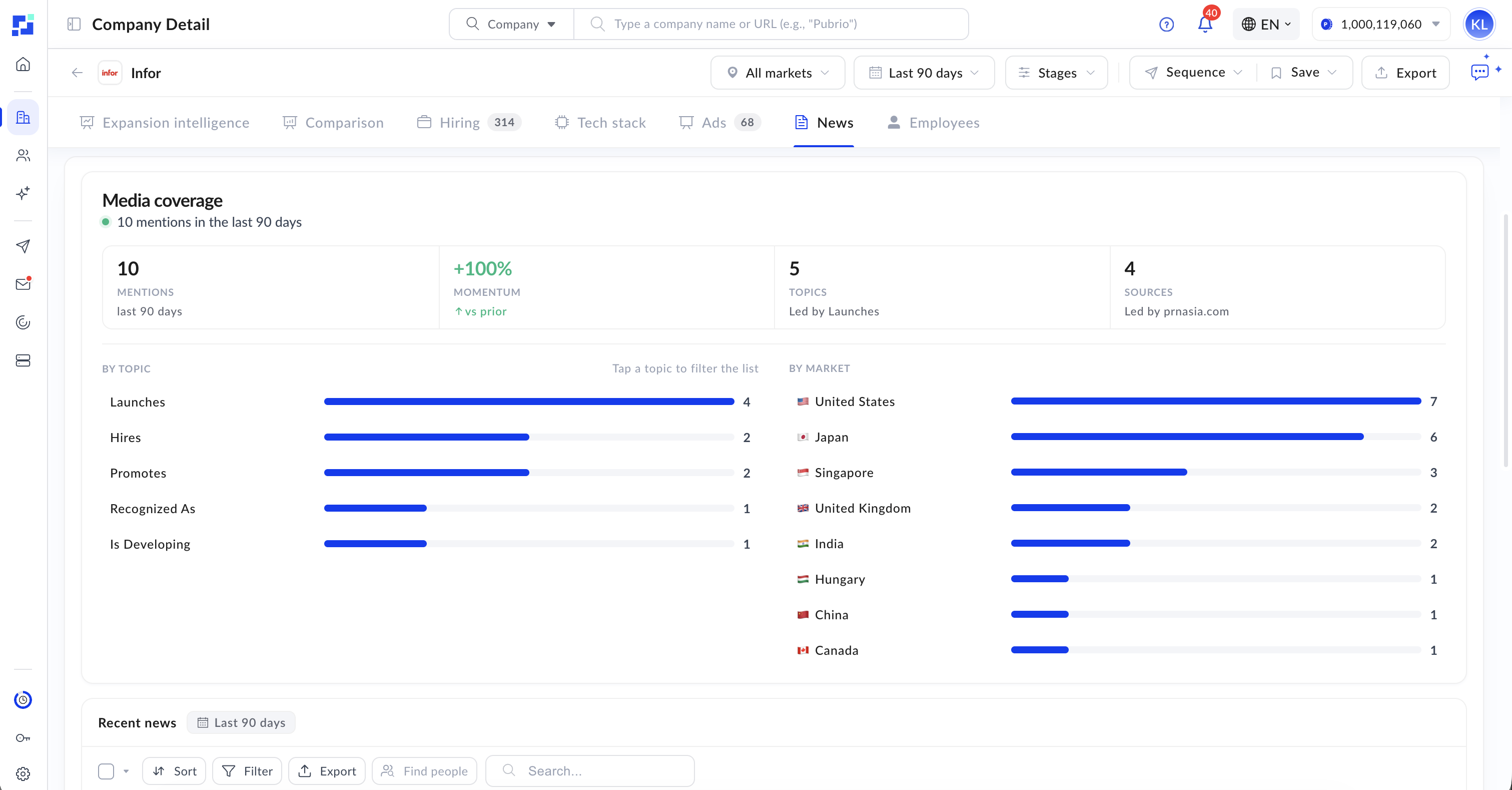Focus the Recent news Search field
The height and width of the screenshot is (790, 1512).
(x=590, y=771)
